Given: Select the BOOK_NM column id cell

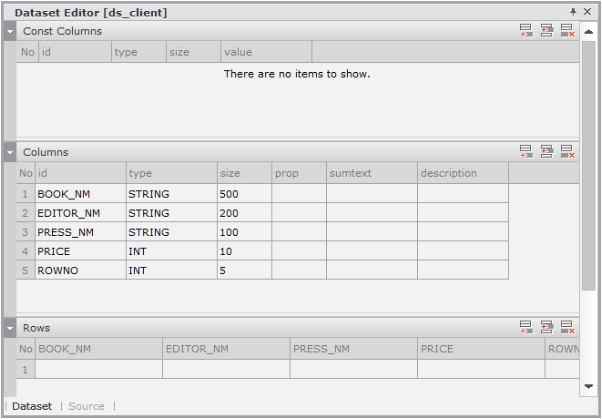Looking at the screenshot, I should 80,193.
